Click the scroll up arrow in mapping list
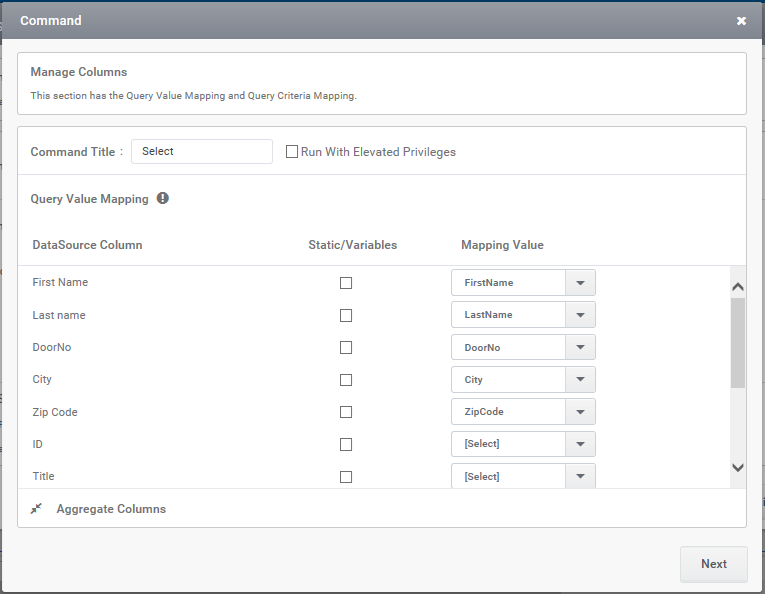The height and width of the screenshot is (594, 765). tap(738, 287)
